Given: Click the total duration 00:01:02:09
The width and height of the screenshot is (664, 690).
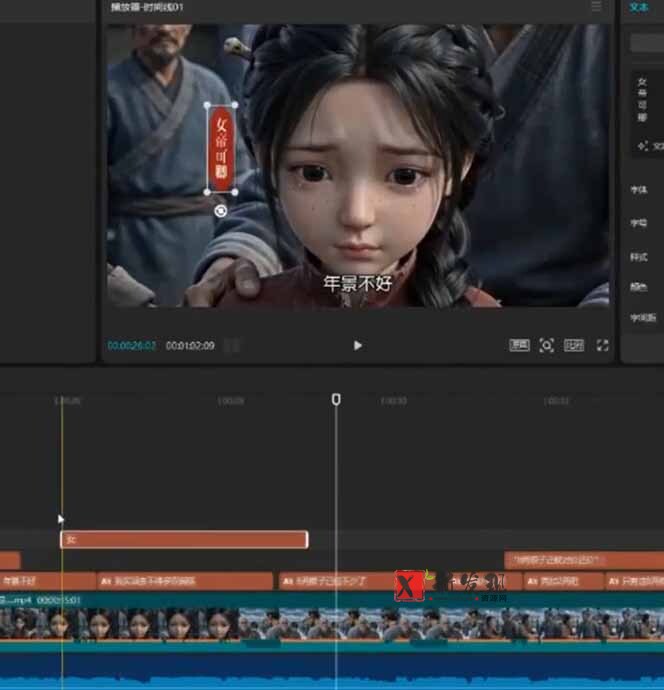Looking at the screenshot, I should coord(190,345).
